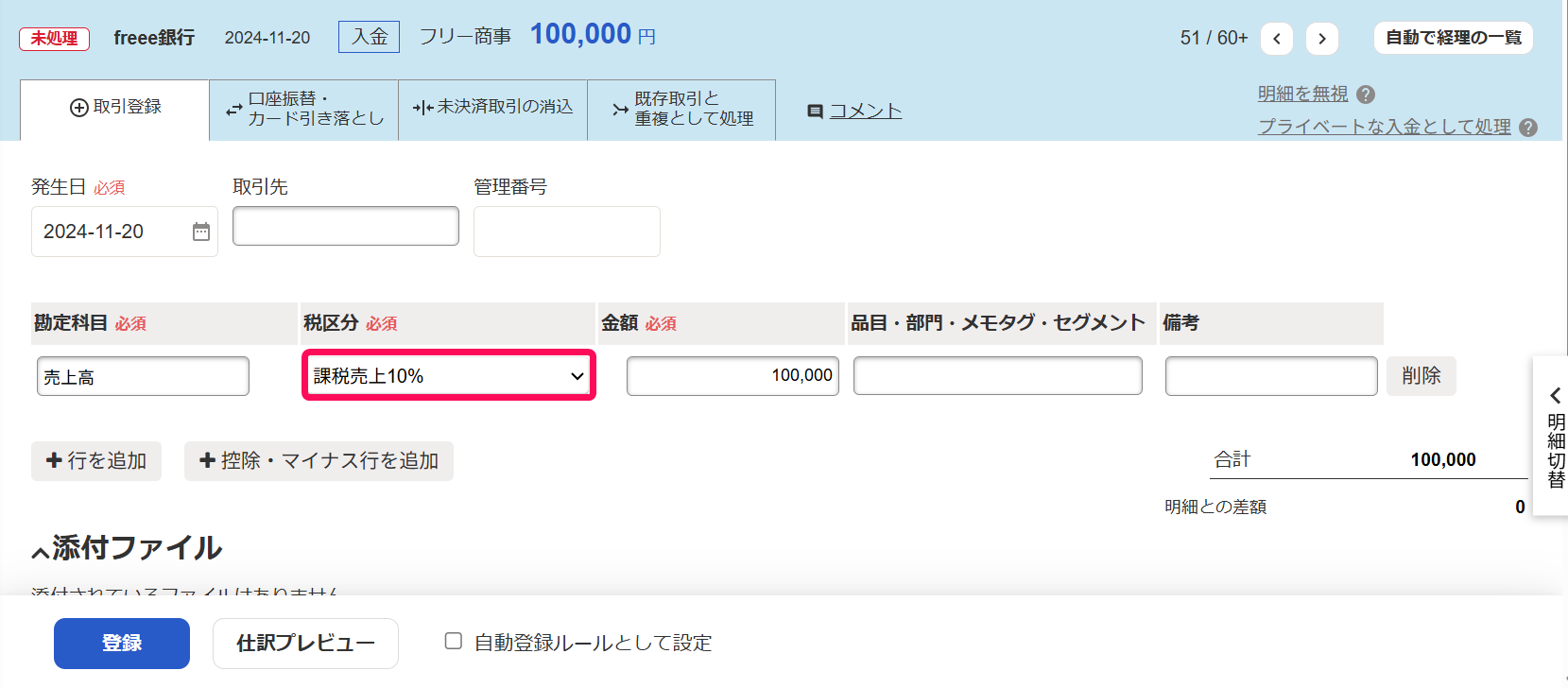Viewport: 1568px width, 688px height.
Task: Click the 合計 total value 100,000
Action: (1443, 460)
